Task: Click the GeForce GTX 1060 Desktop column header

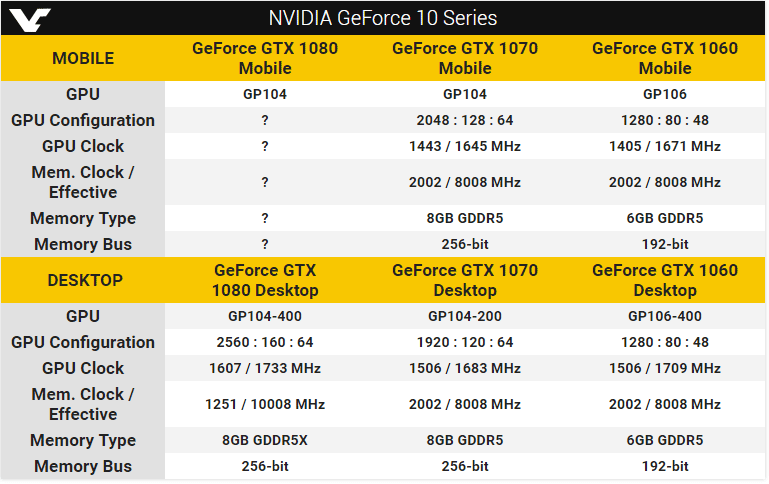Action: 665,280
